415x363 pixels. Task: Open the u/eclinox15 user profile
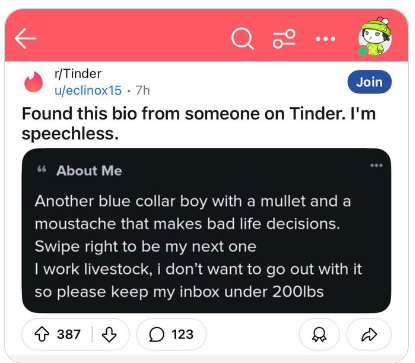click(88, 90)
